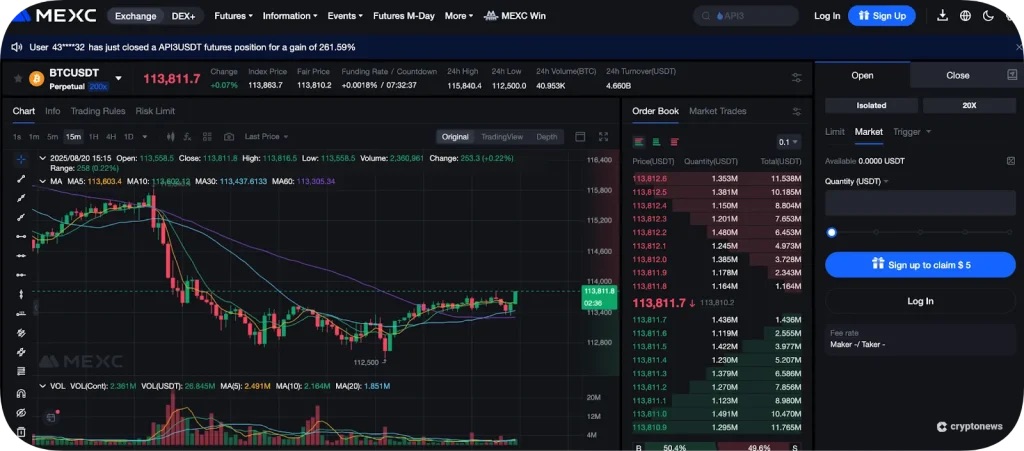Screen dimensions: 1024x451
Task: Open the language globe icon
Action: coord(965,16)
